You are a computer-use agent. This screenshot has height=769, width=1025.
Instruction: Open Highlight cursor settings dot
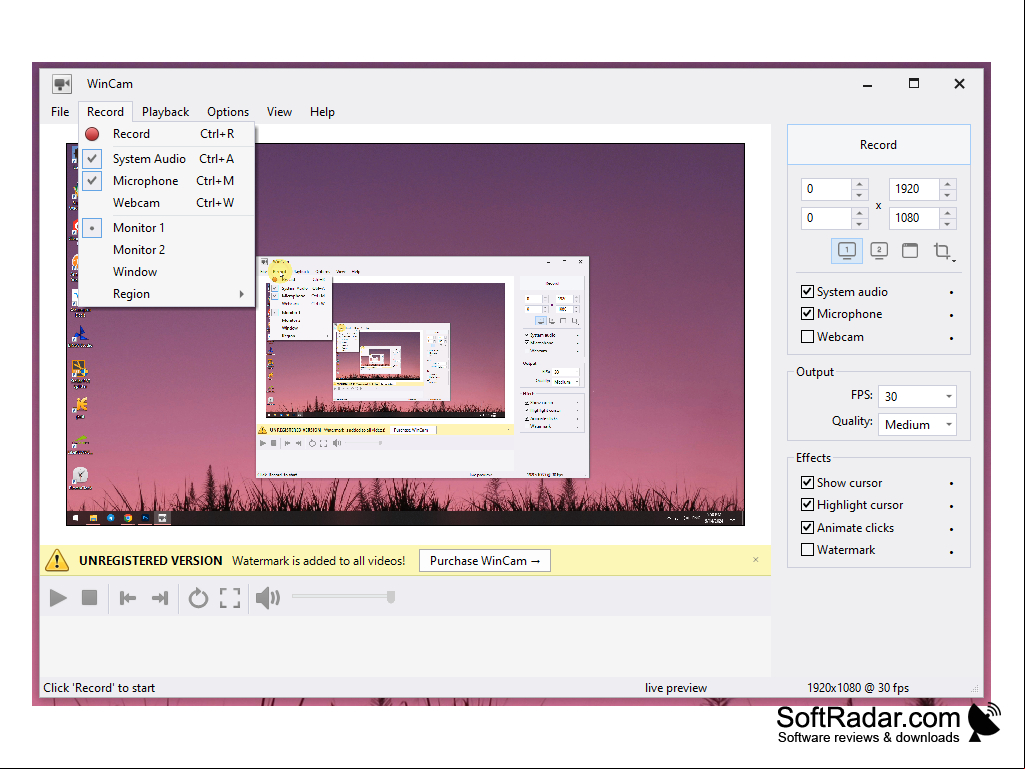tap(951, 506)
